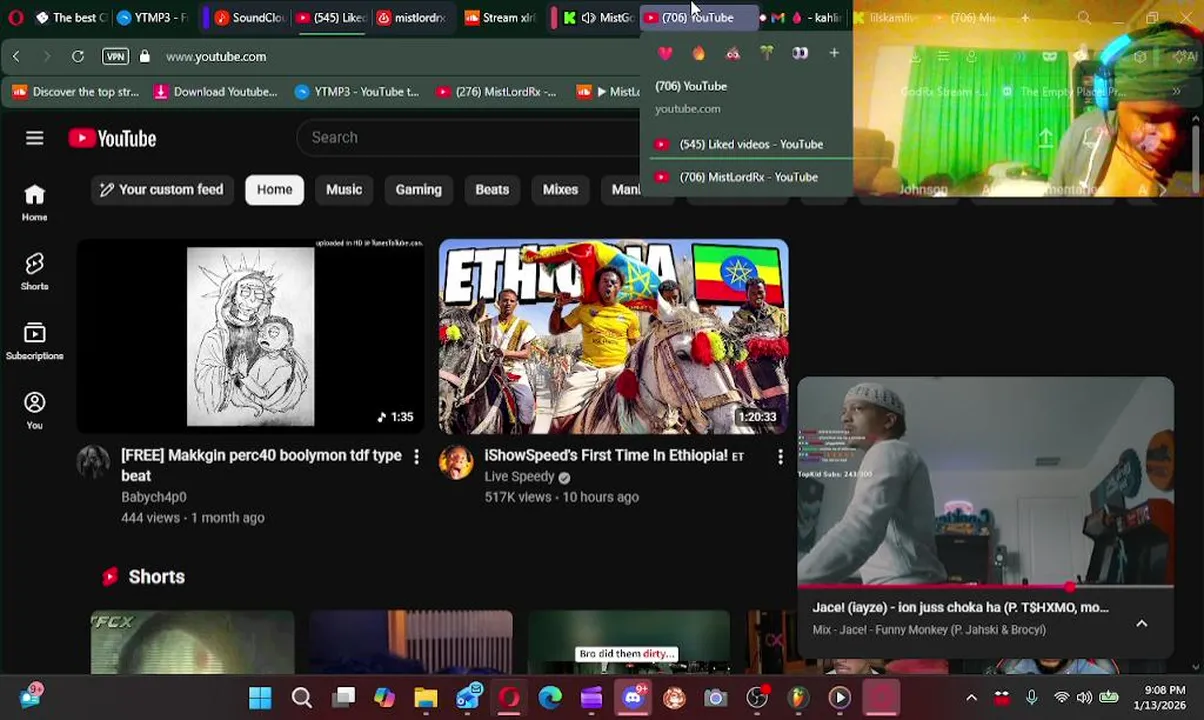The width and height of the screenshot is (1204, 720).
Task: Open IShowSpeed's First Time In Ethiopia title
Action: (614, 455)
